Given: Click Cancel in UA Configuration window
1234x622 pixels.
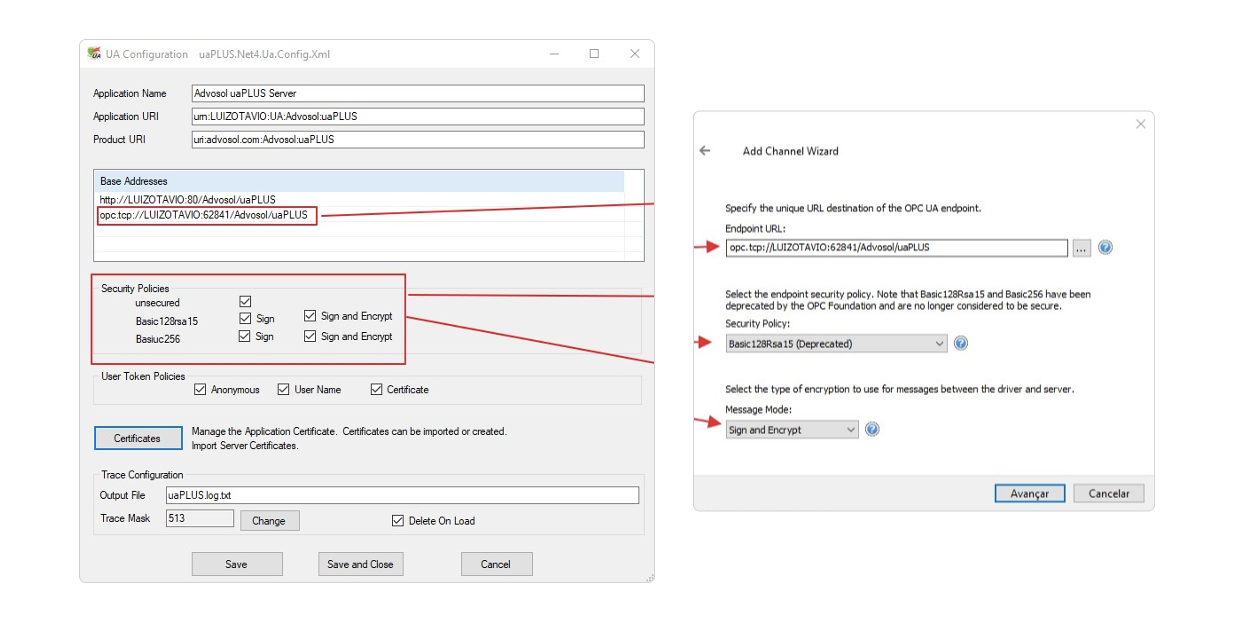Looking at the screenshot, I should point(496,564).
